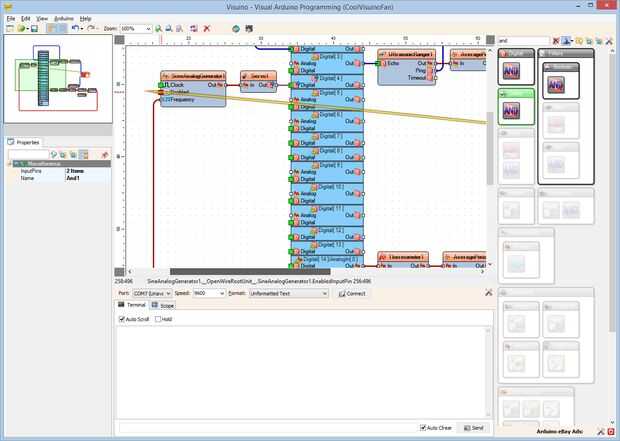The image size is (620, 441).
Task: Open the Help menu
Action: point(85,19)
